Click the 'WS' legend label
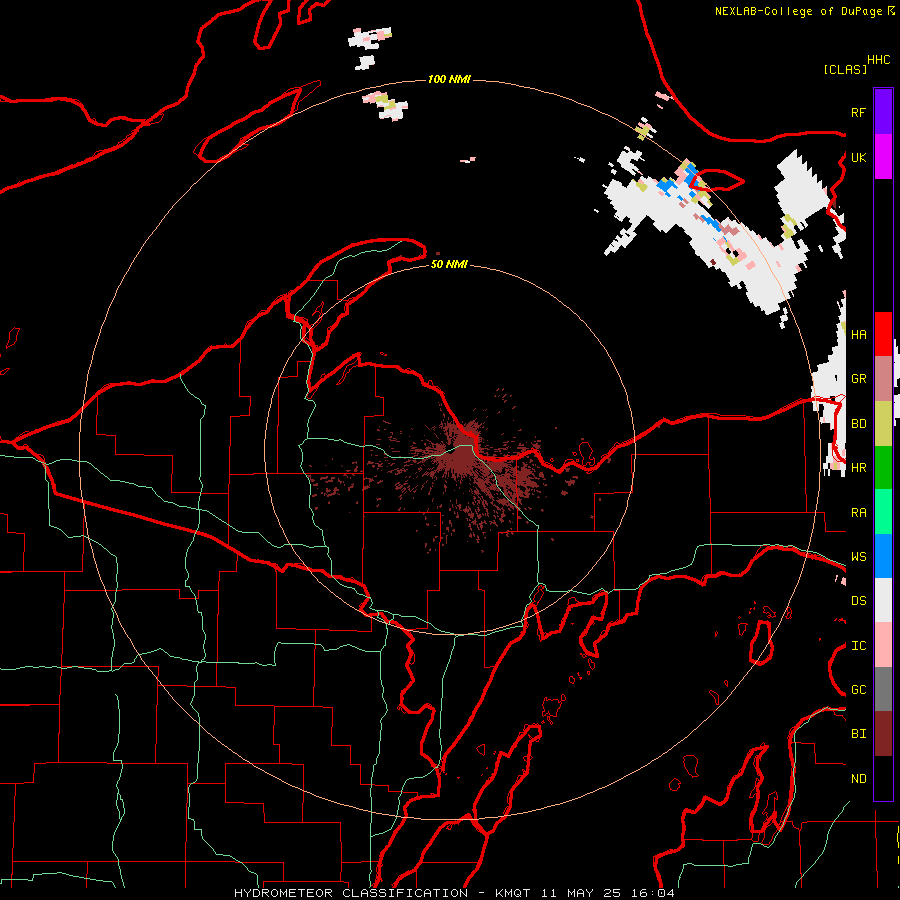The image size is (900, 900). click(858, 557)
